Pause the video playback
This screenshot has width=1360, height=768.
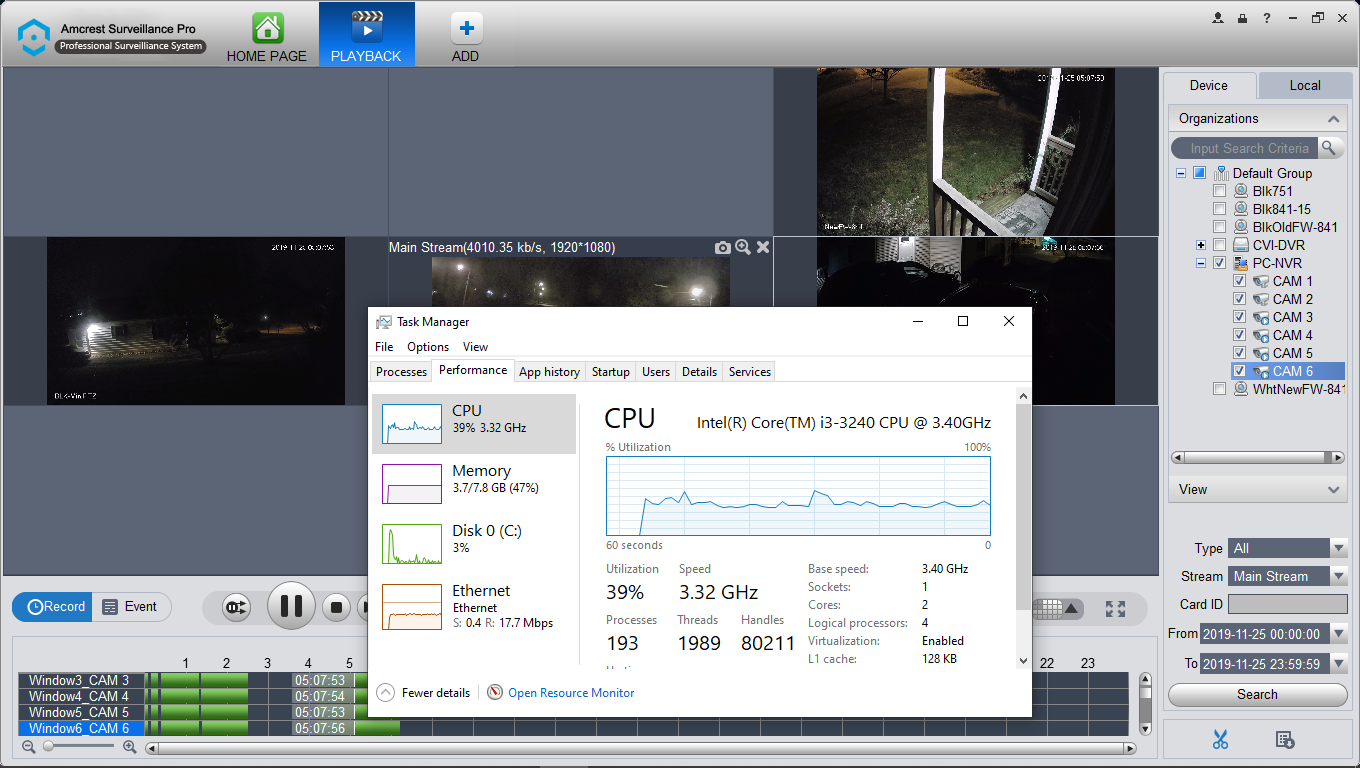(x=291, y=606)
